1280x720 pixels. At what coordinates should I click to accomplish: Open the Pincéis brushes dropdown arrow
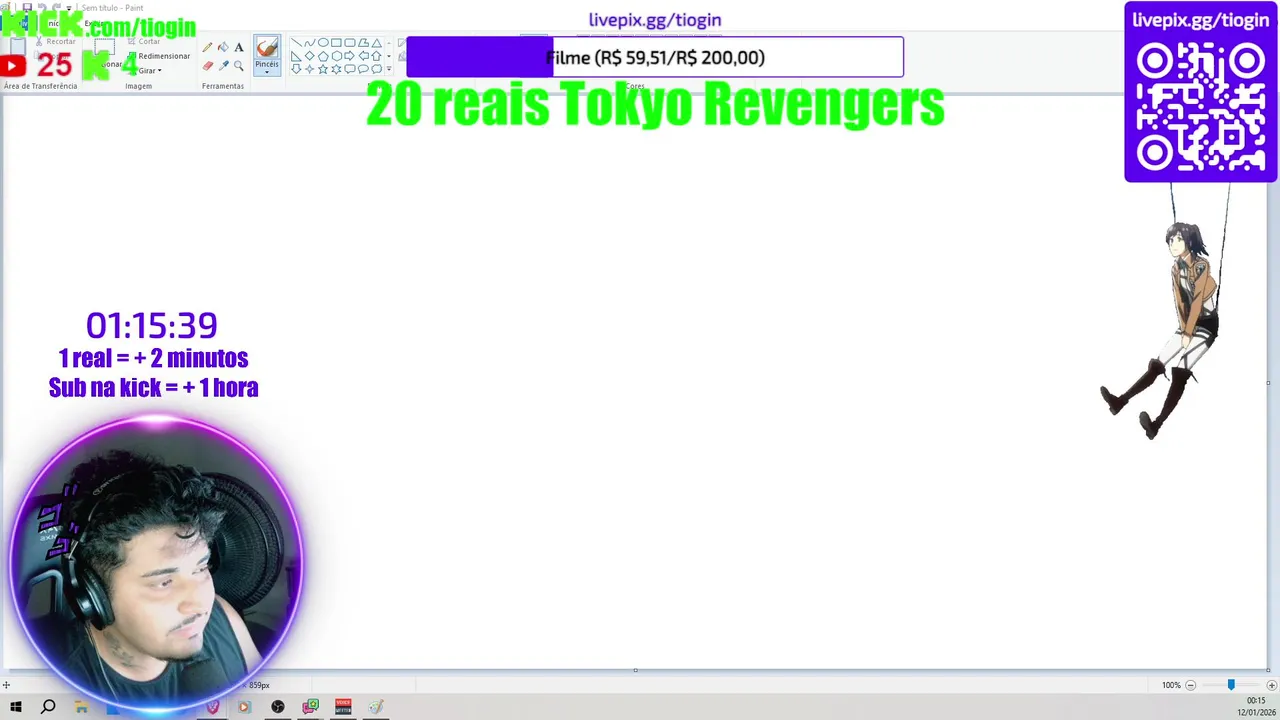[x=267, y=72]
